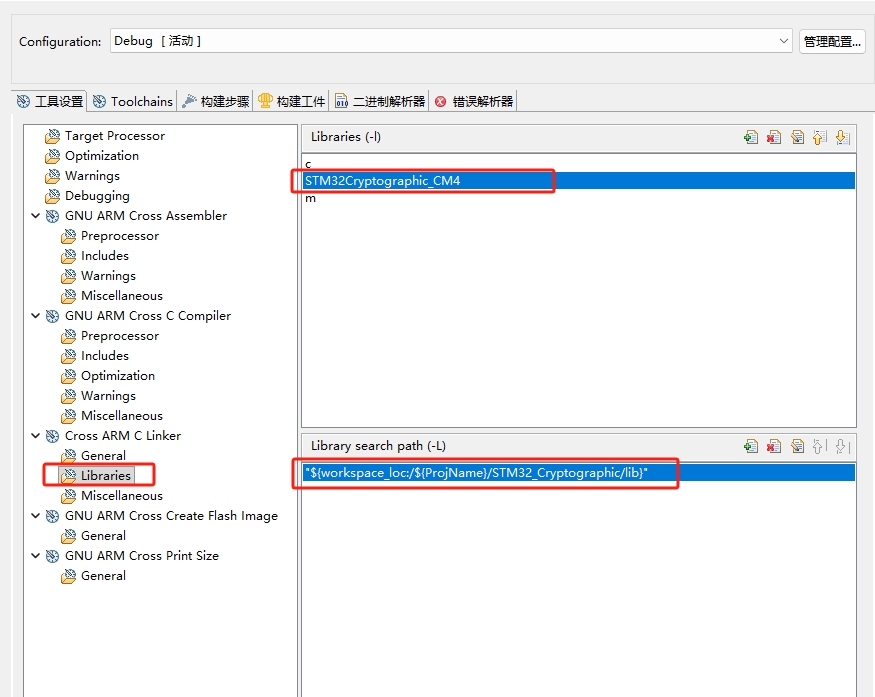
Task: Move library entry up in Libraries list
Action: pos(820,137)
